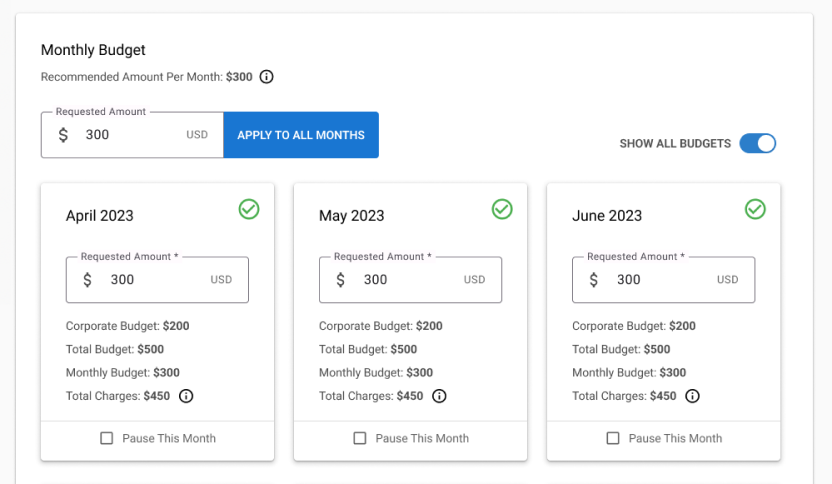Click Apply To All Months button
This screenshot has height=484, width=832.
pyautogui.click(x=301, y=135)
